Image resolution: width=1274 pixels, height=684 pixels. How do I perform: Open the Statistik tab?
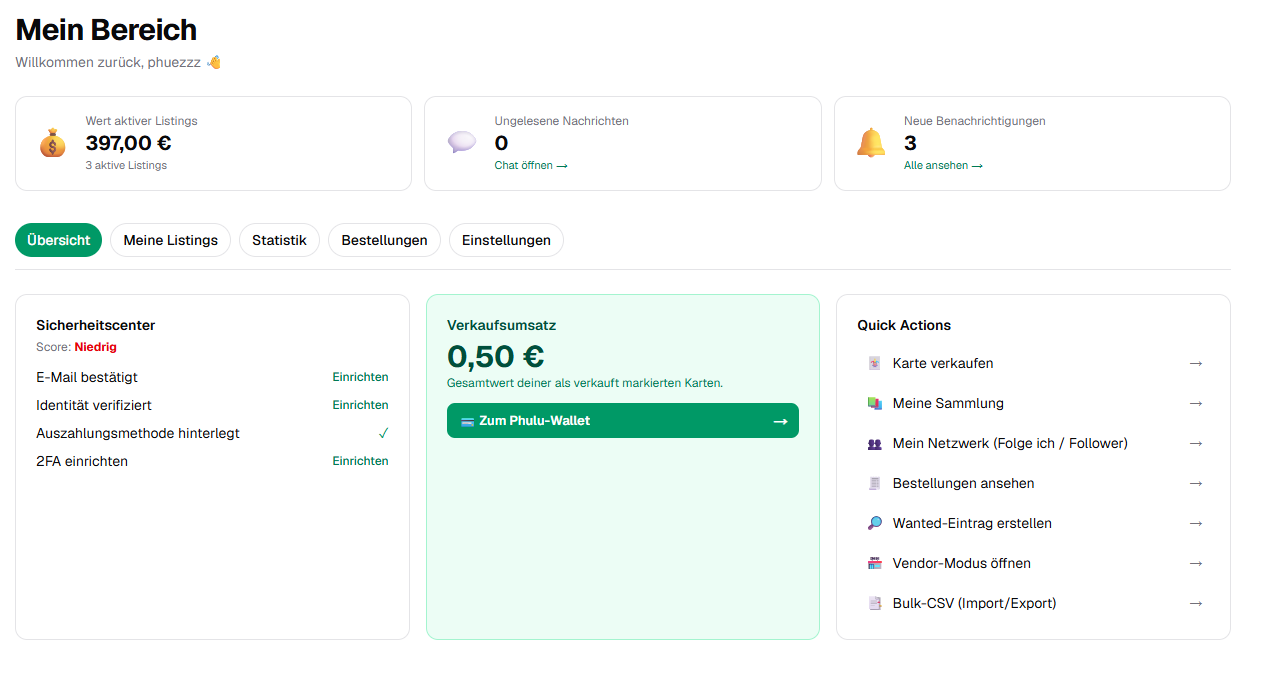pos(279,240)
